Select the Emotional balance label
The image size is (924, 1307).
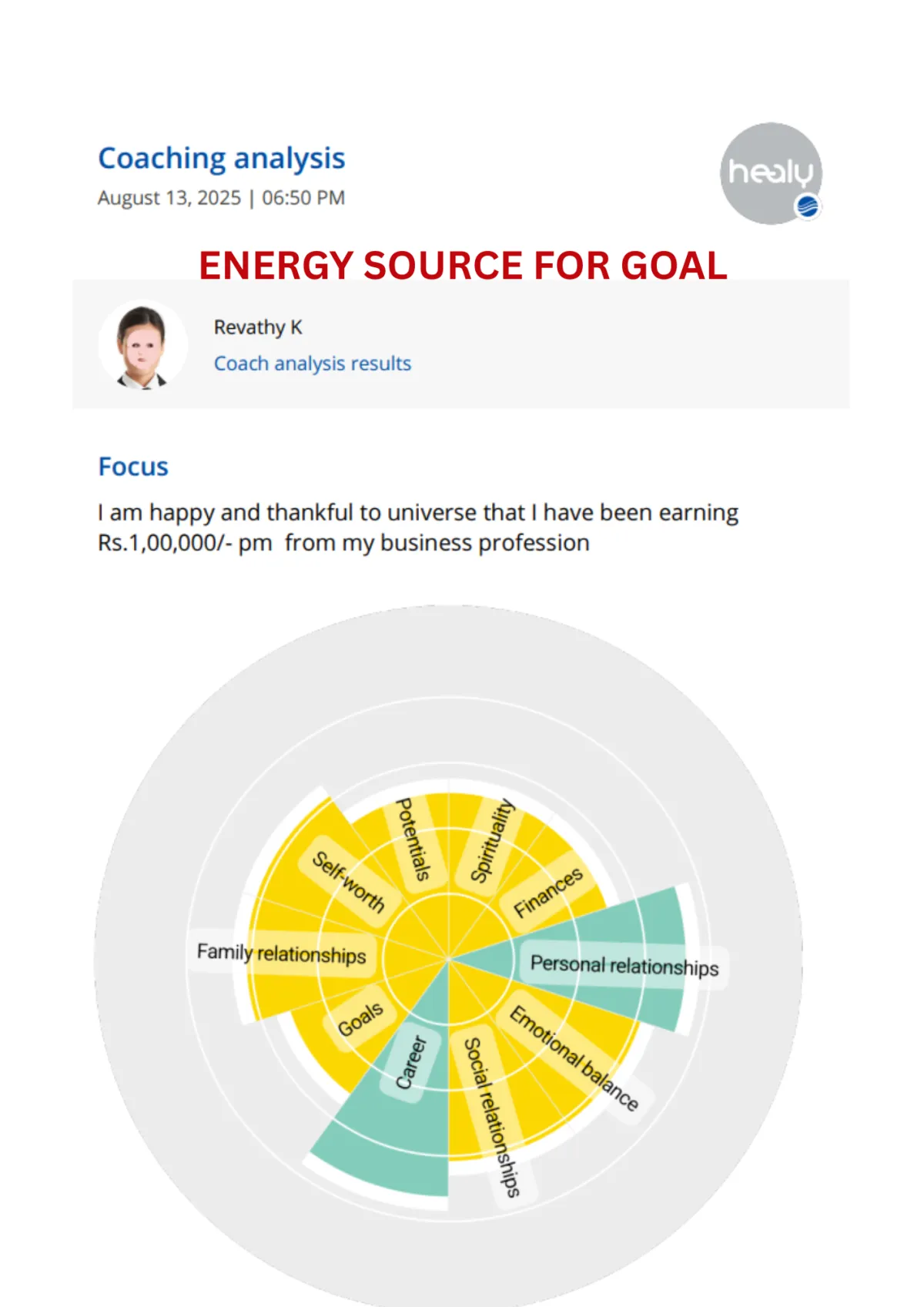click(574, 1057)
